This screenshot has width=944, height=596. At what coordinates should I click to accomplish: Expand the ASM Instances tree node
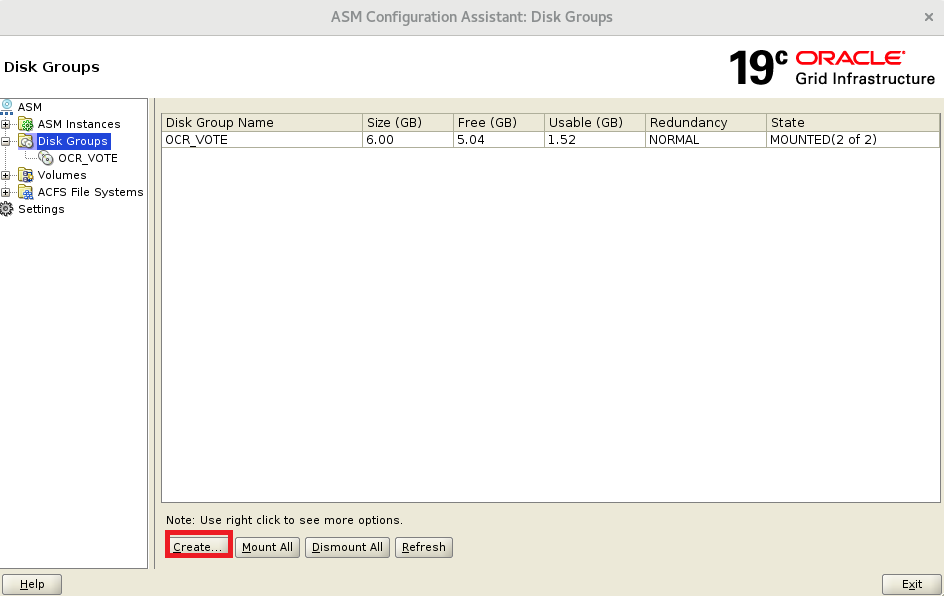5,125
